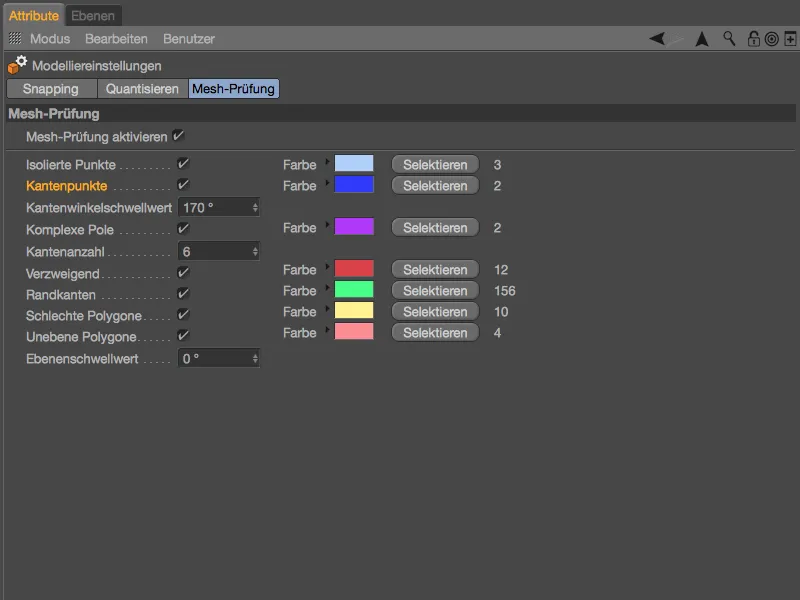Click the Mesh-Prüfung section header
Image resolution: width=800 pixels, height=600 pixels.
click(x=401, y=113)
